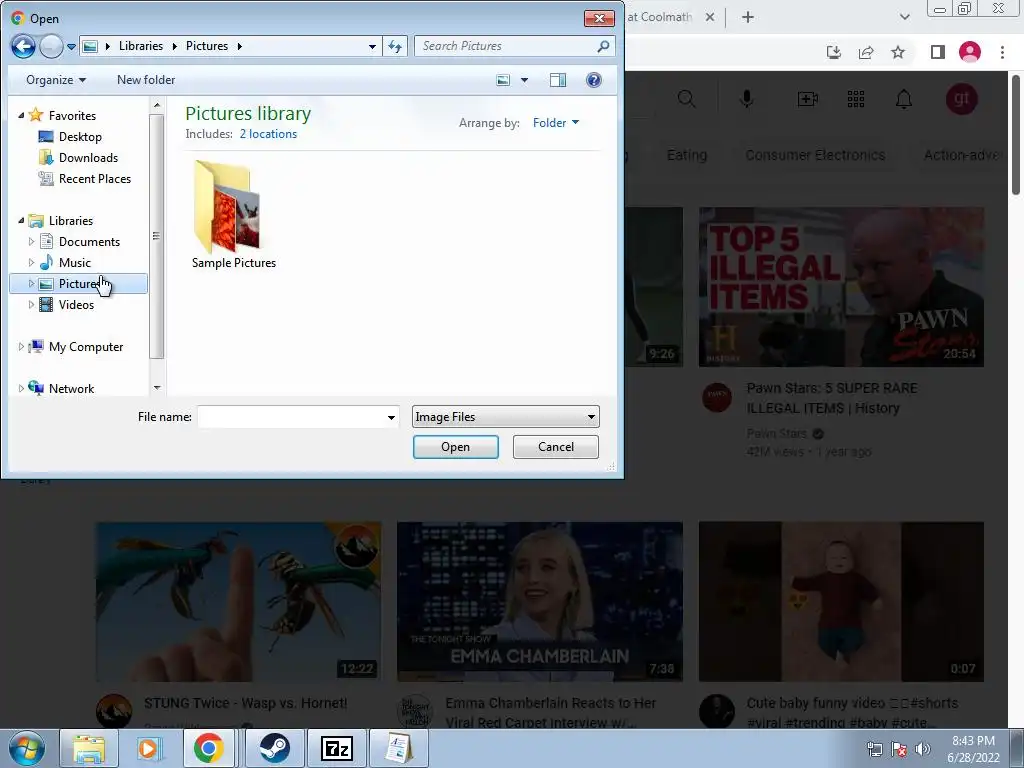Image resolution: width=1024 pixels, height=768 pixels.
Task: Open the 2 locations link
Action: [x=268, y=134]
